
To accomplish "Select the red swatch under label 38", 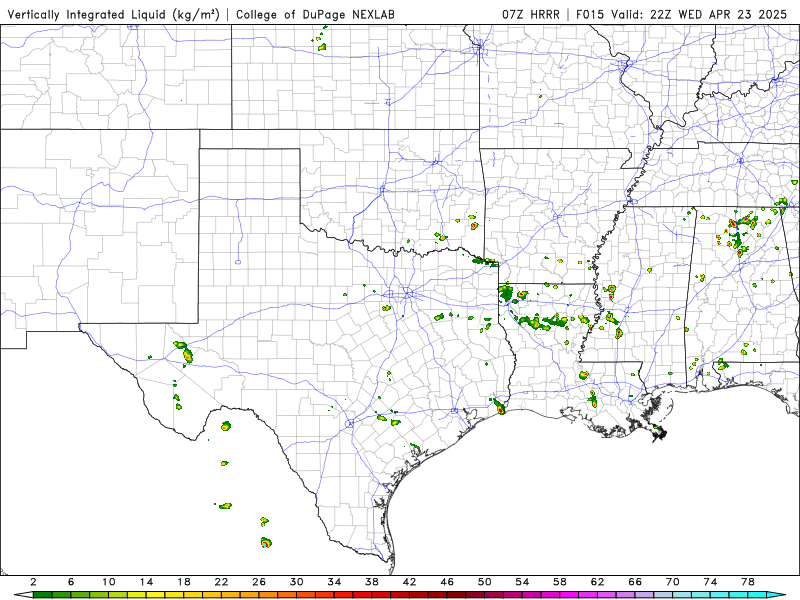I will [x=381, y=595].
